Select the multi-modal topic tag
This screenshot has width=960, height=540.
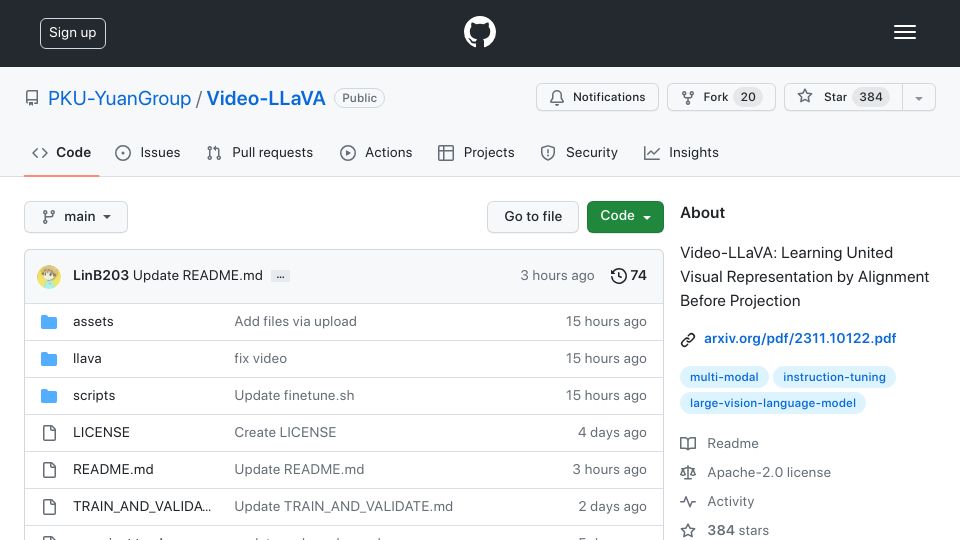pos(724,377)
